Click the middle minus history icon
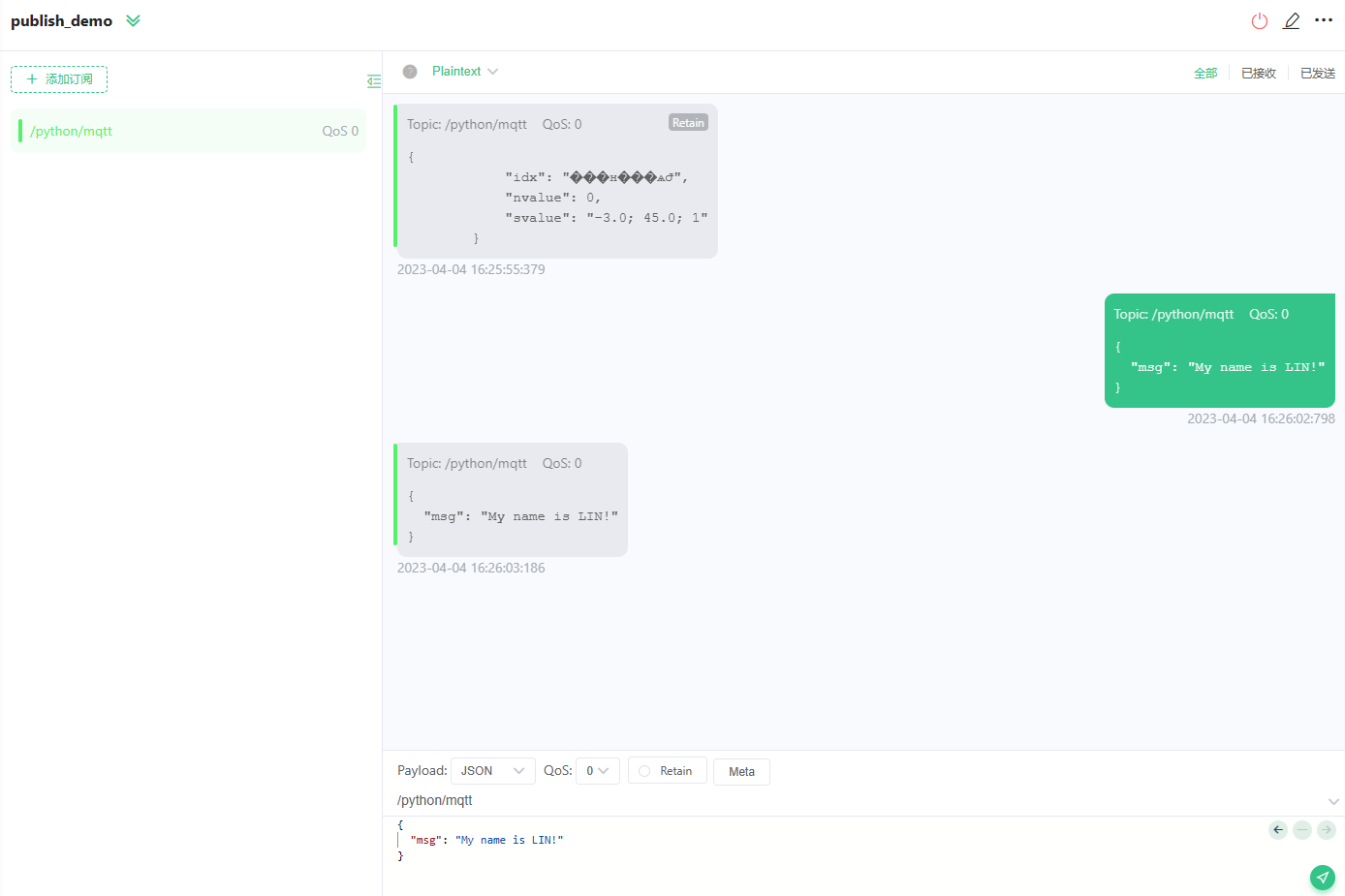Screen dimensions: 1345x896 point(1302,830)
